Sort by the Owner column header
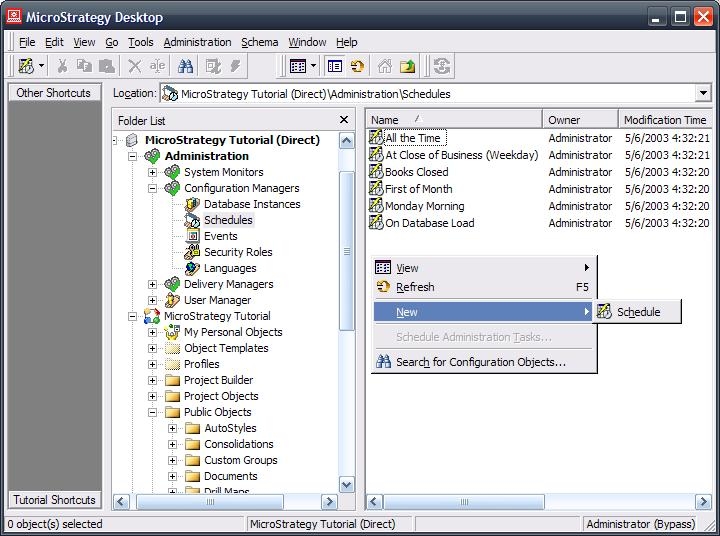The image size is (720, 536). pyautogui.click(x=580, y=120)
